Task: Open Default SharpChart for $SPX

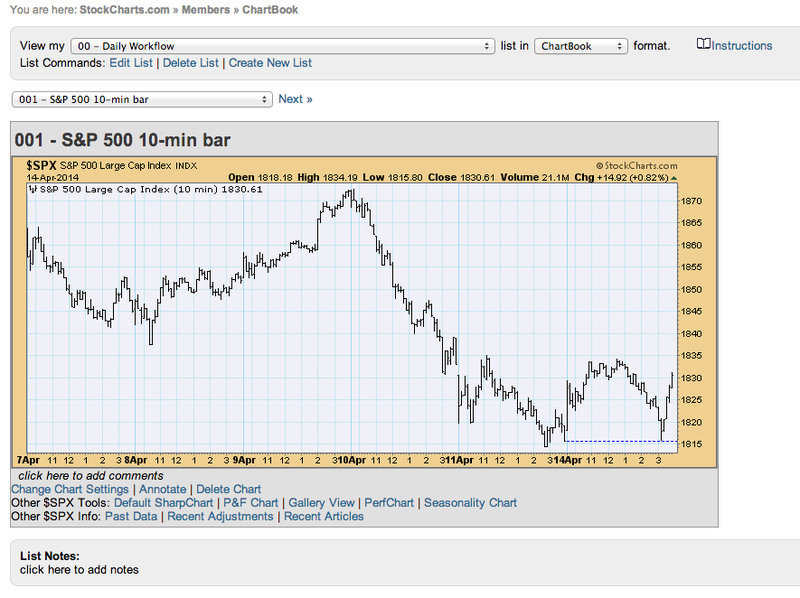Action: coord(163,503)
